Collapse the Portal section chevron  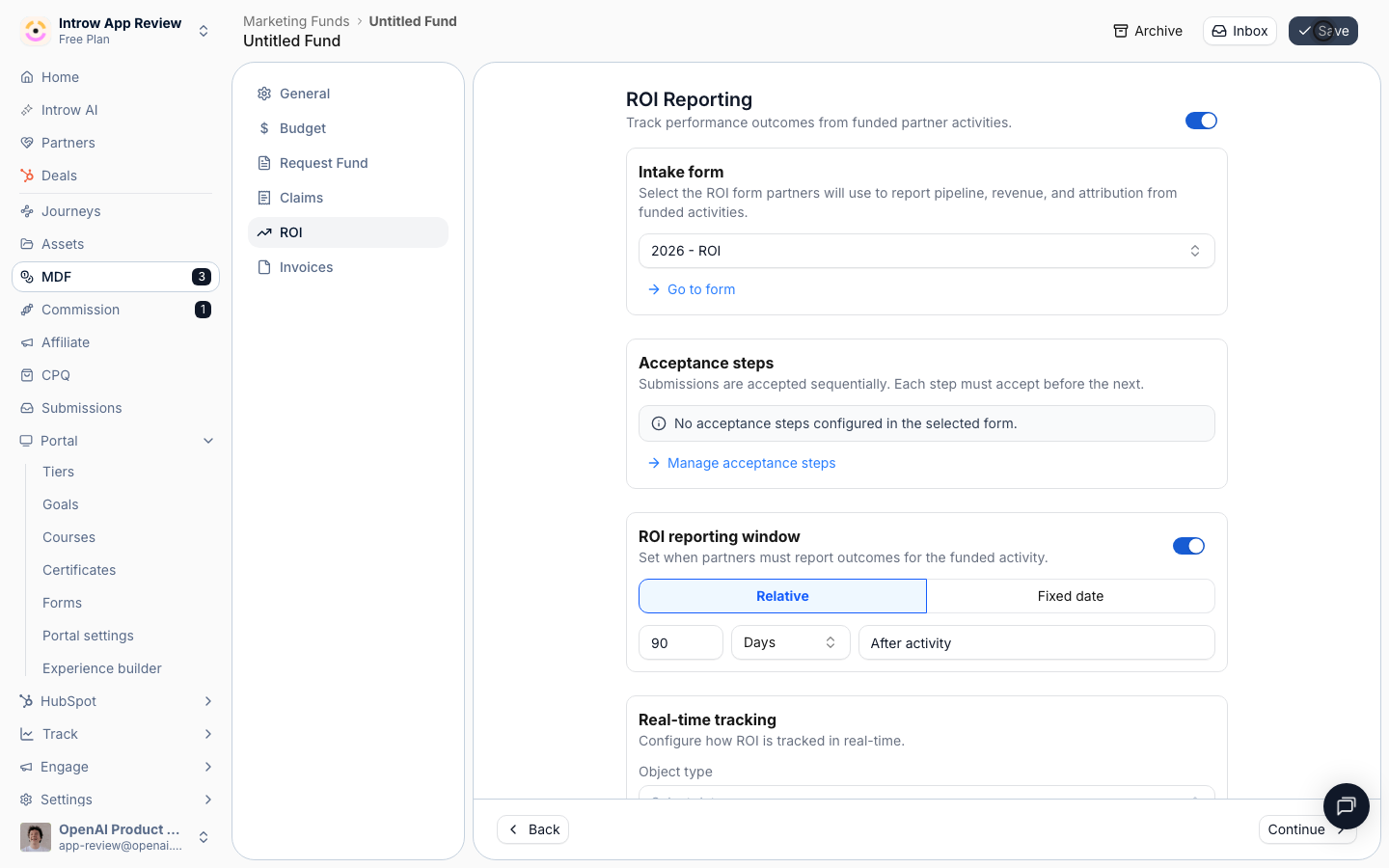click(x=208, y=441)
